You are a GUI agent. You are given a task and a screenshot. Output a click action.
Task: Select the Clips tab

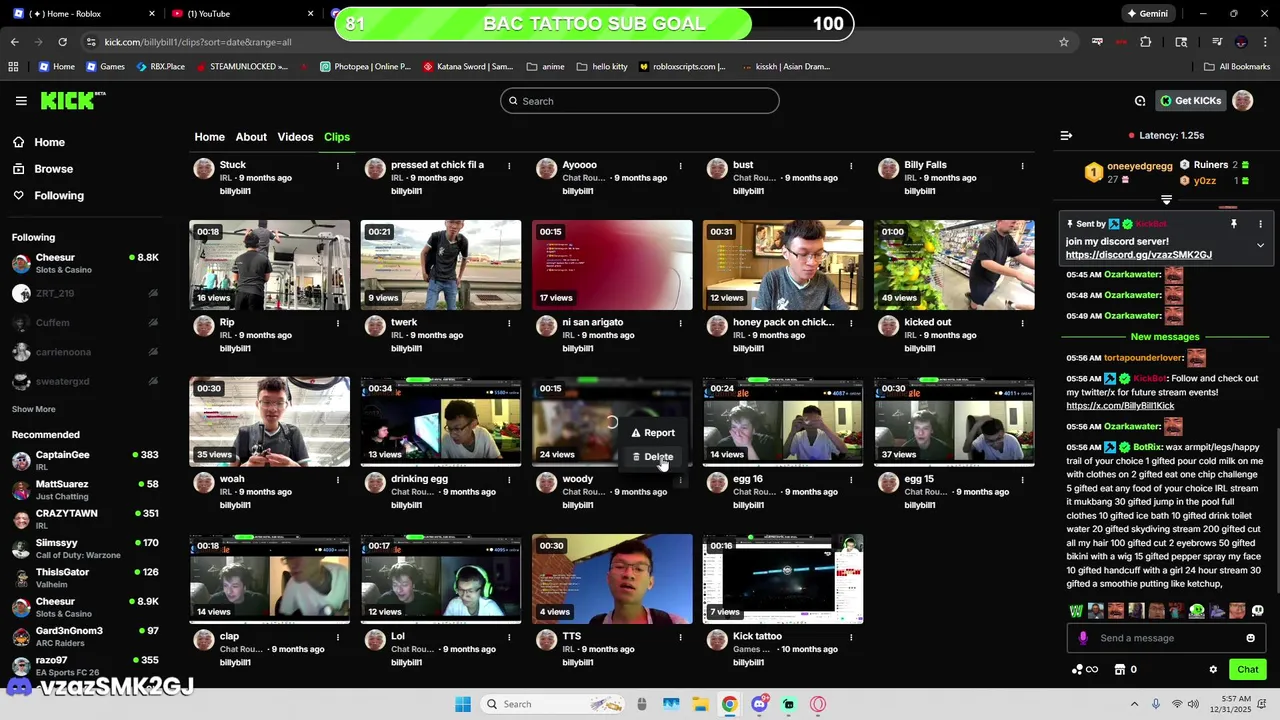tap(337, 137)
